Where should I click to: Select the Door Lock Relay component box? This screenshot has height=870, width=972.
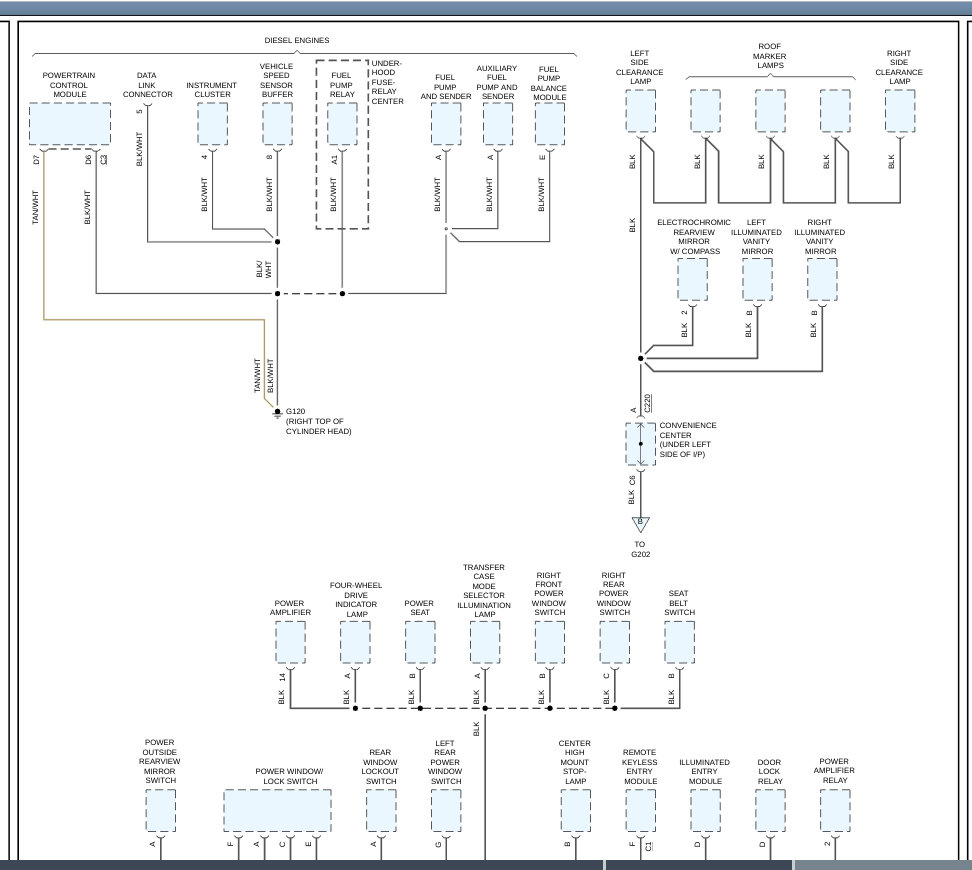[771, 810]
